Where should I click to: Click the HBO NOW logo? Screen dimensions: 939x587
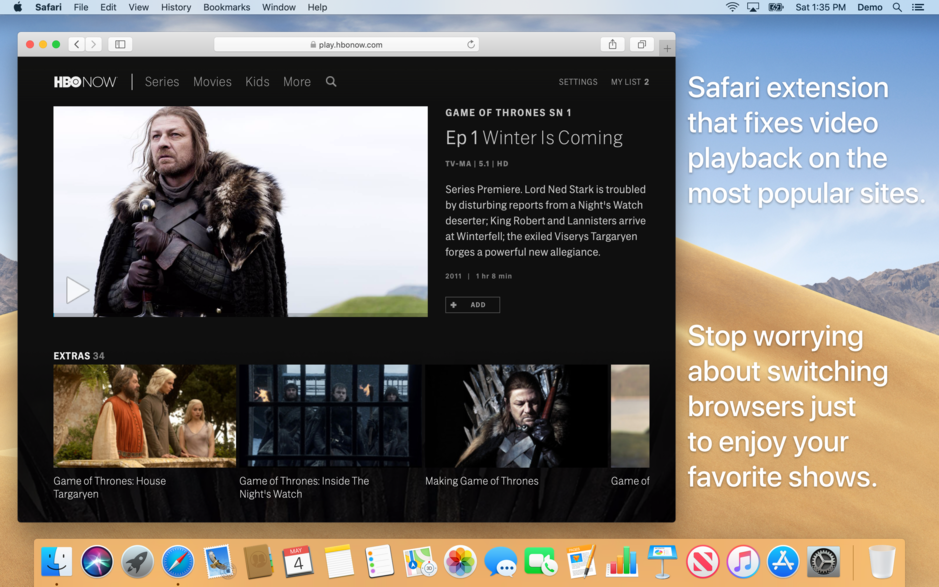point(85,82)
